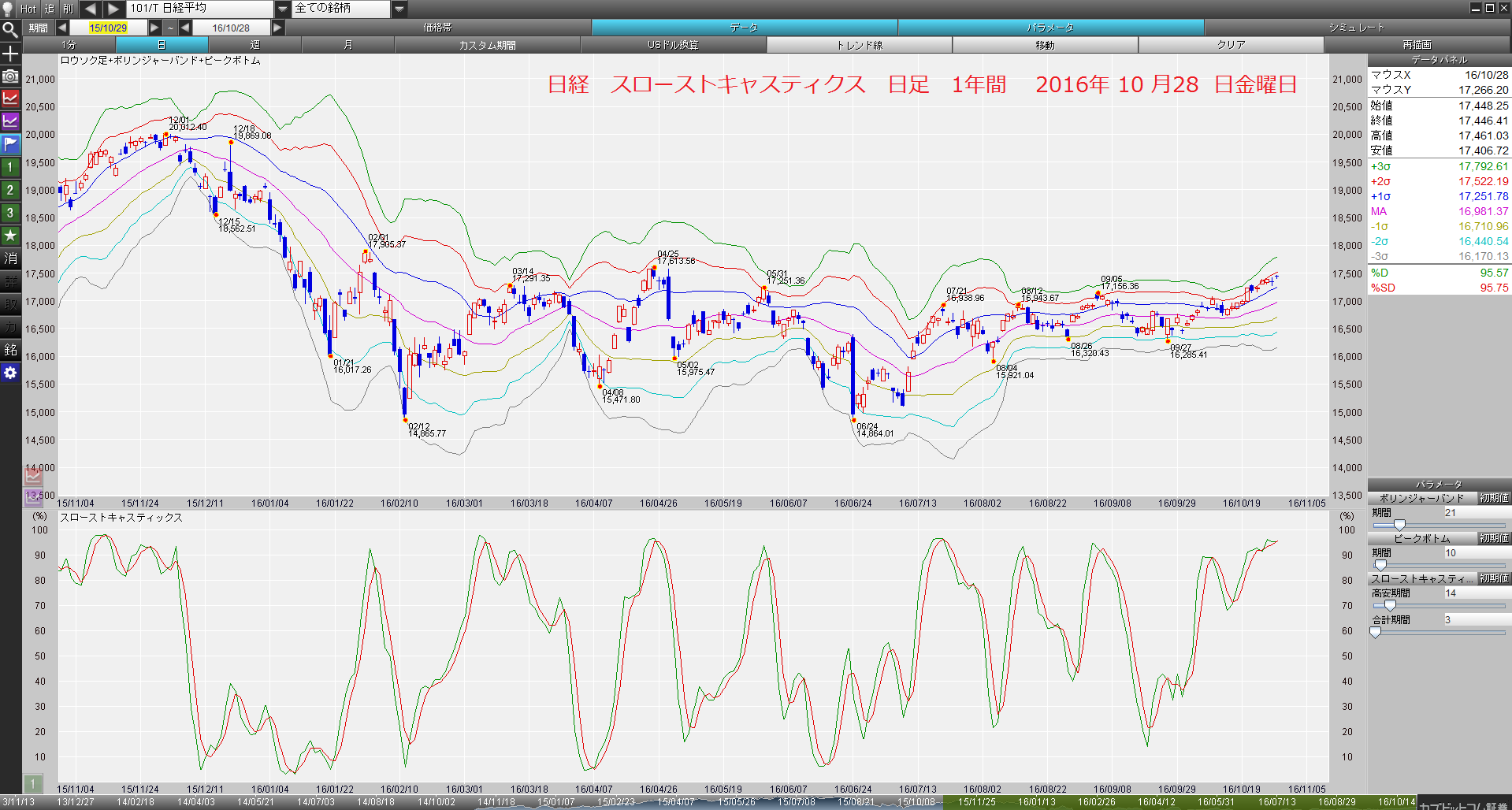Select カスタム期間 custom period
Screen dimensions: 1512x810
(x=487, y=45)
